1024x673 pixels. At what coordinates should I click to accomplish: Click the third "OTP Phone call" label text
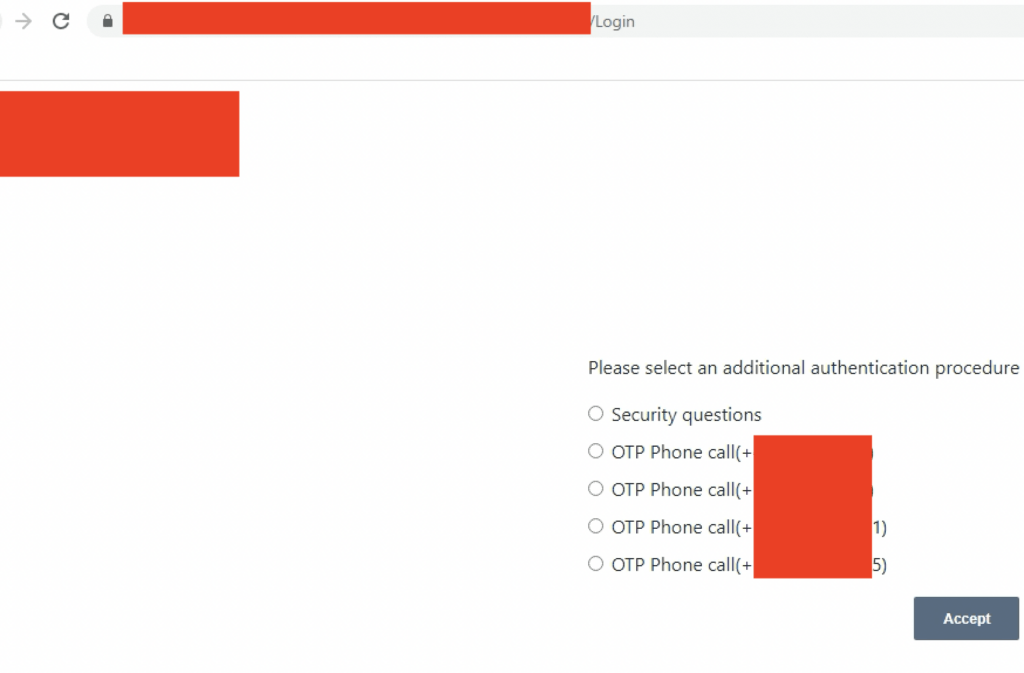(673, 527)
